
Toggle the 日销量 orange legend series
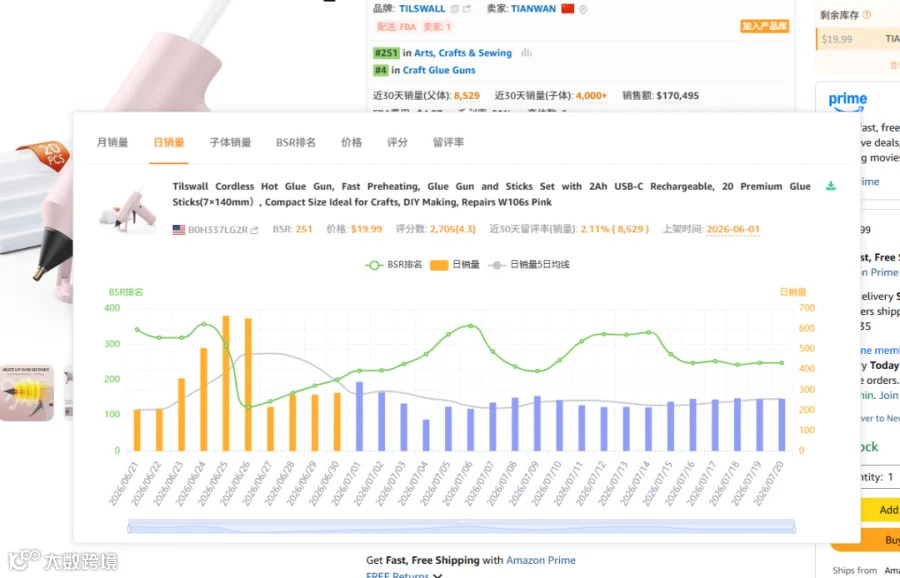pos(455,265)
